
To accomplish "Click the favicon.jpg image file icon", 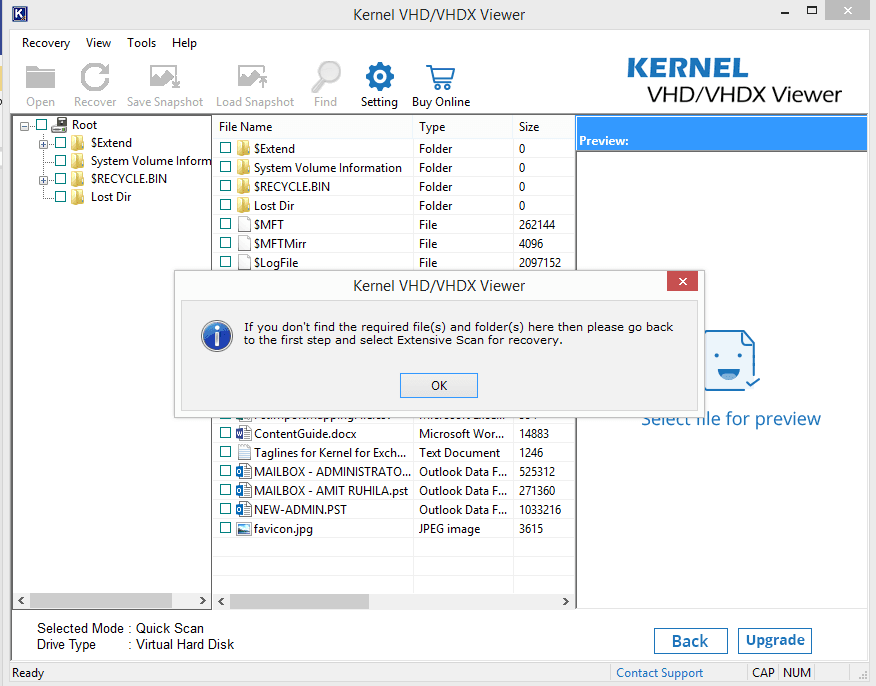I will tap(243, 529).
